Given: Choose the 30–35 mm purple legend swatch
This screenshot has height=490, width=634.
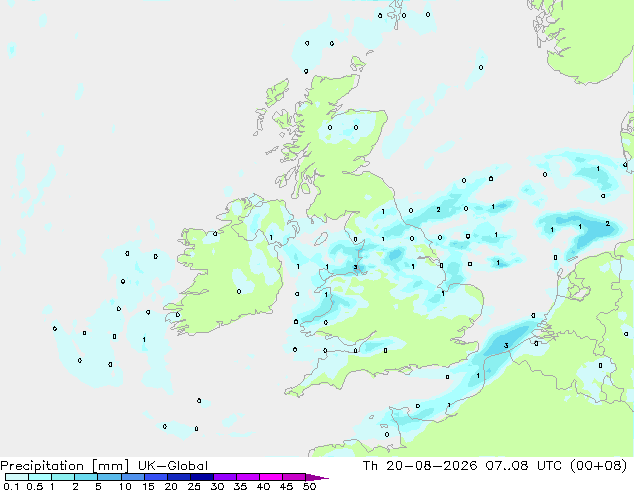Looking at the screenshot, I should click(225, 477).
